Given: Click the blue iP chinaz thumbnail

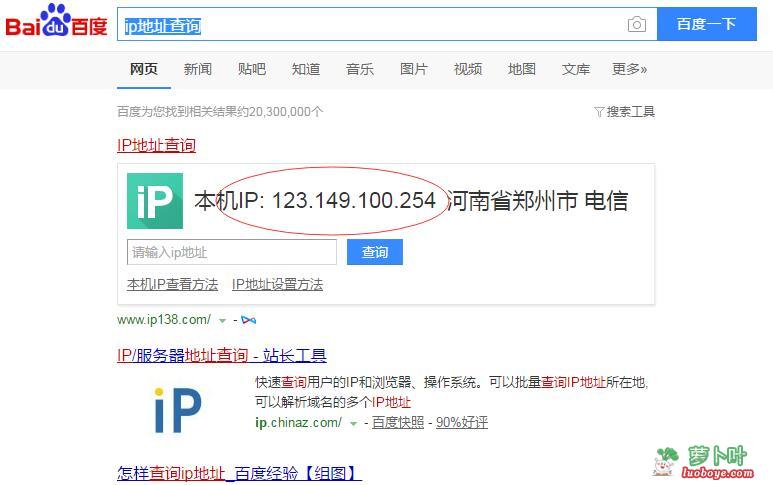Looking at the screenshot, I should pyautogui.click(x=178, y=410).
